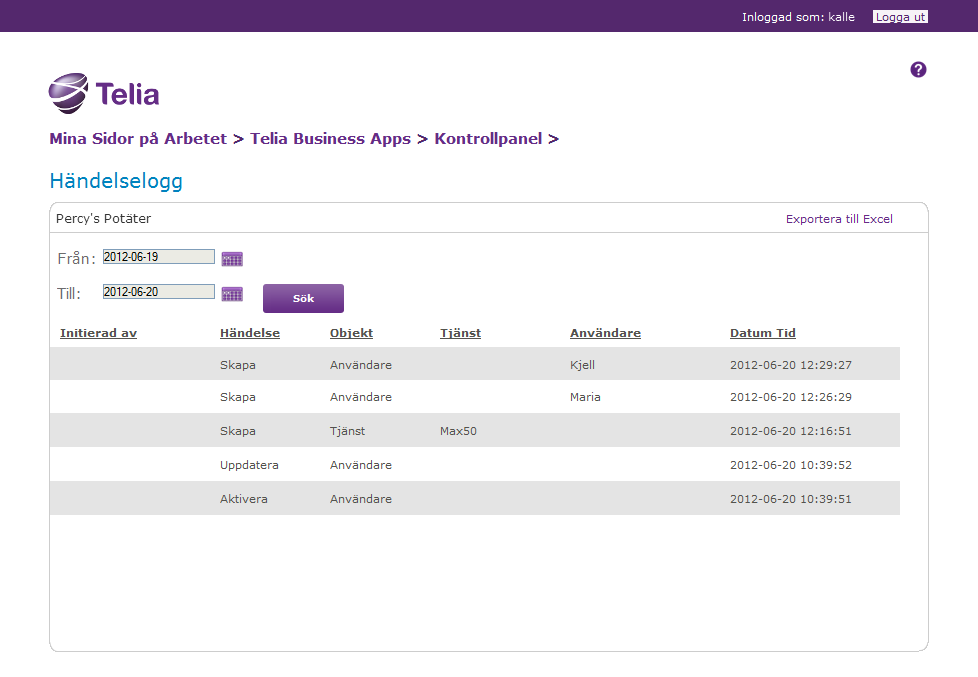Sort the table by Tjänst column
Image resolution: width=978 pixels, height=677 pixels.
coord(460,333)
